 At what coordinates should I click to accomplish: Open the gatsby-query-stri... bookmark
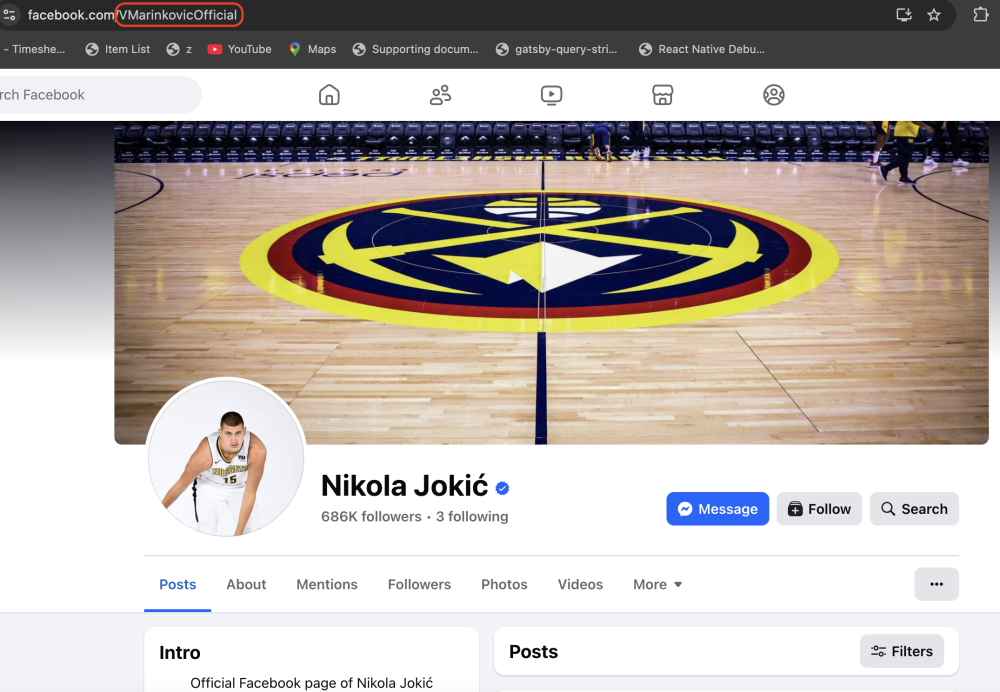point(557,49)
